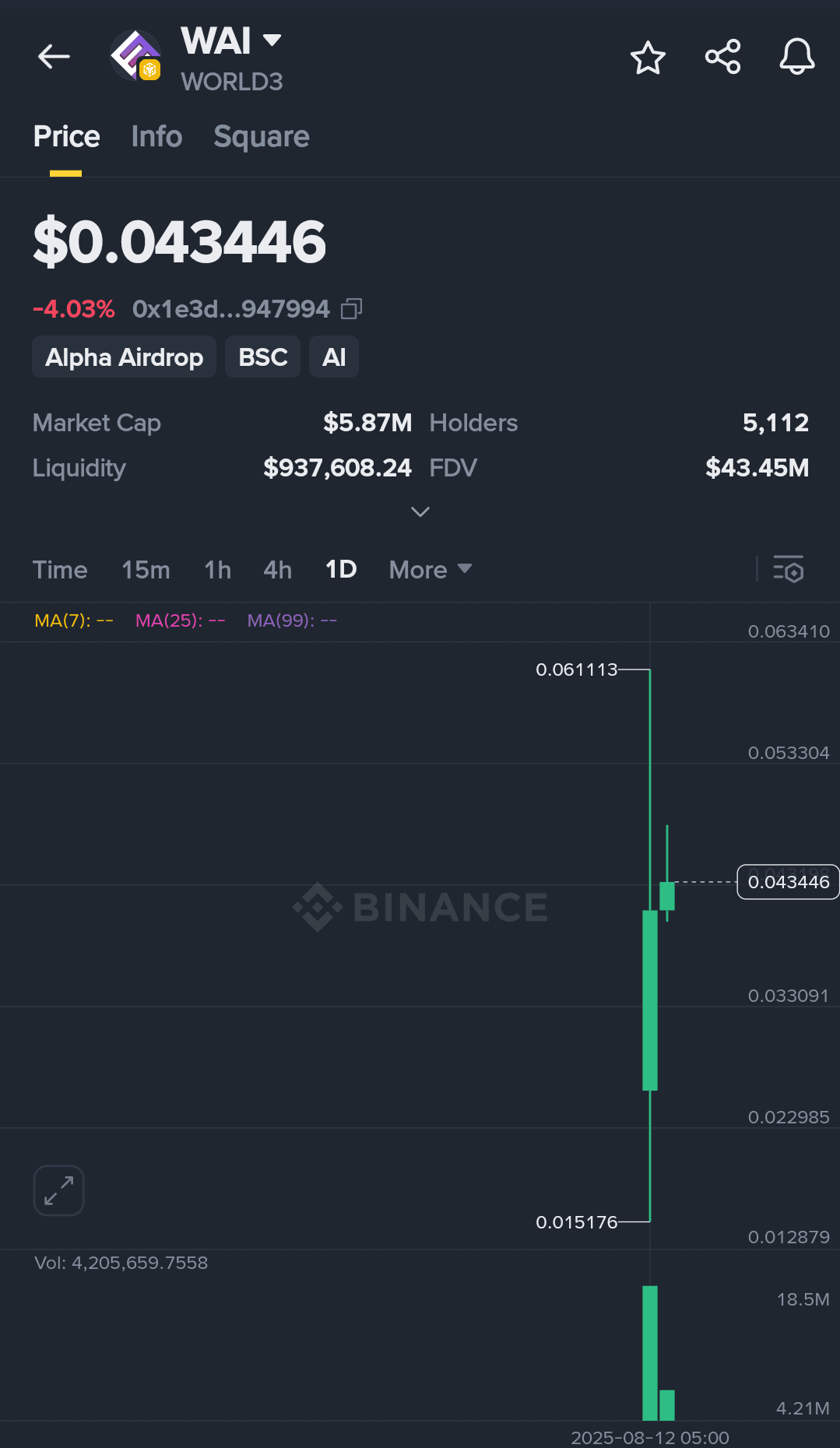Open the WAI token dropdown arrow
Screen dimensions: 840x1448
(x=272, y=40)
